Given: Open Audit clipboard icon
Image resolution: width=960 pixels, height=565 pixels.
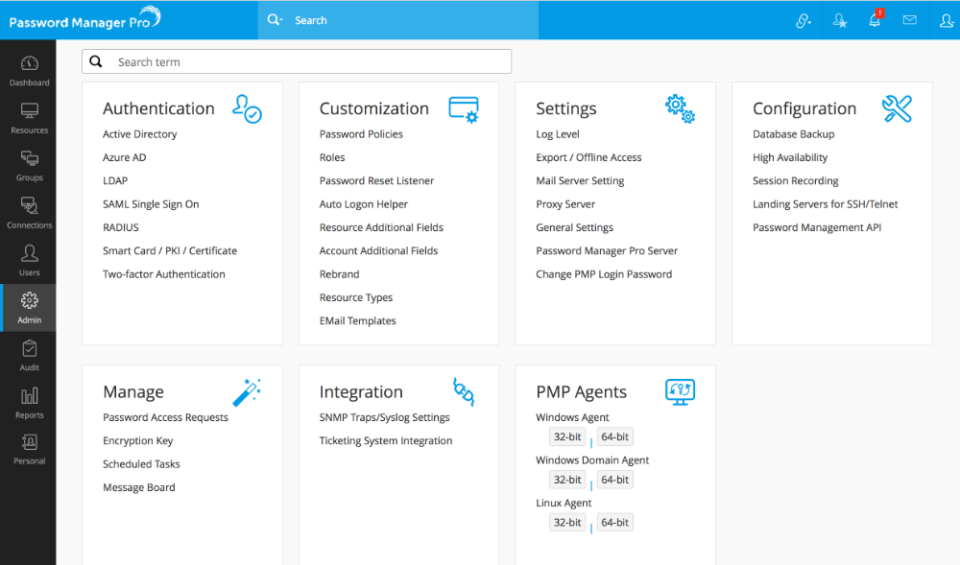Looking at the screenshot, I should click(29, 348).
